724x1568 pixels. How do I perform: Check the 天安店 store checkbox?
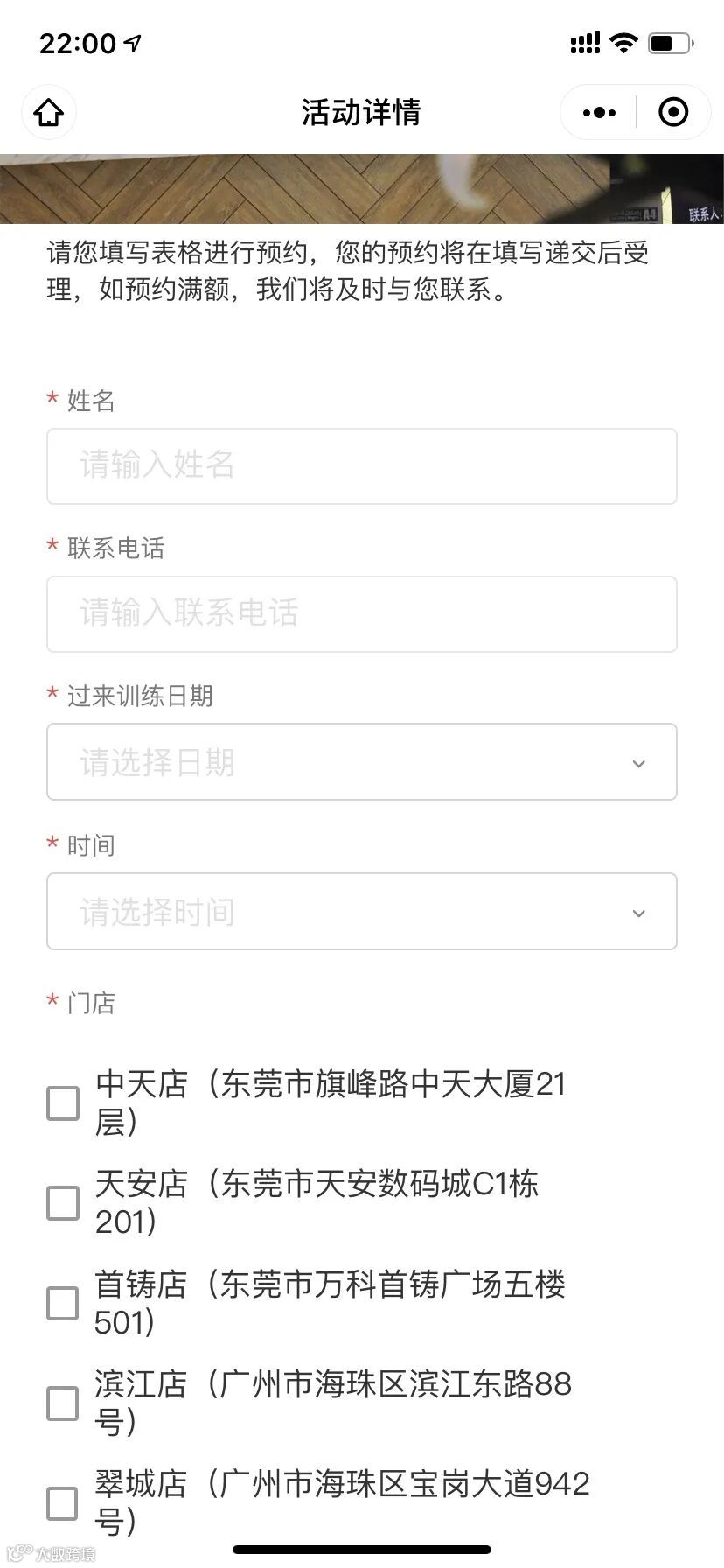(x=62, y=1203)
